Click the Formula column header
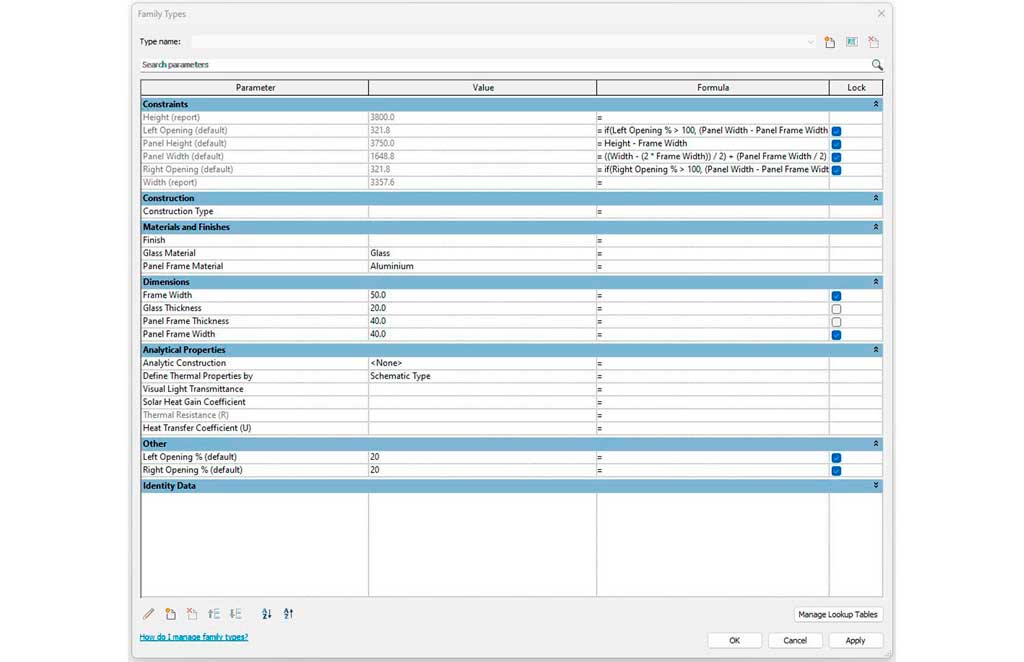Viewport: 1024px width, 662px height. [x=712, y=88]
